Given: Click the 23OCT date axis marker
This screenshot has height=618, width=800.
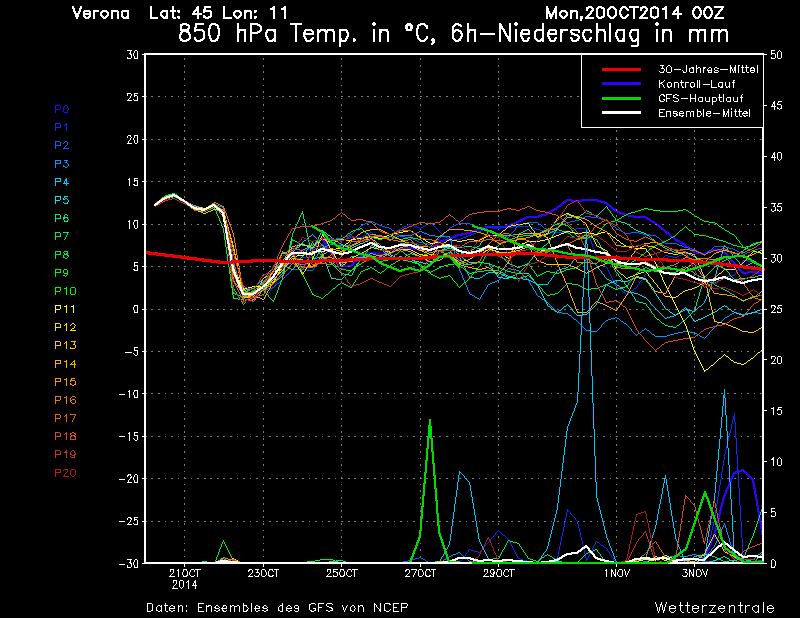Looking at the screenshot, I should point(263,573).
